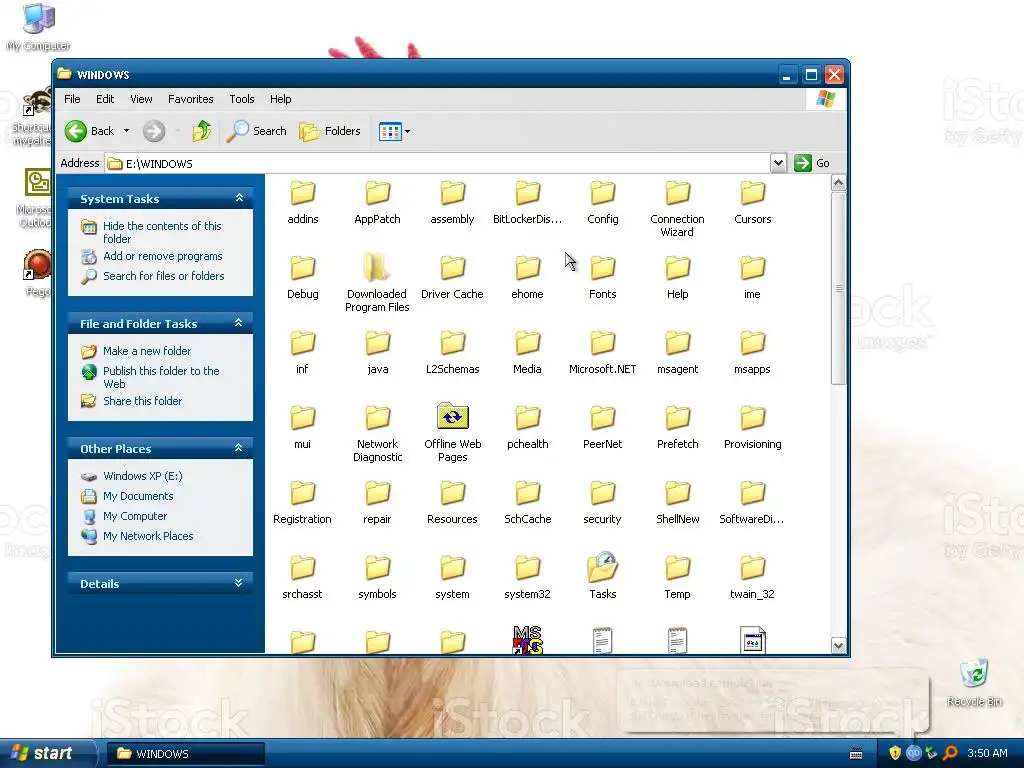Click Hide the contents of this folder

pyautogui.click(x=162, y=232)
